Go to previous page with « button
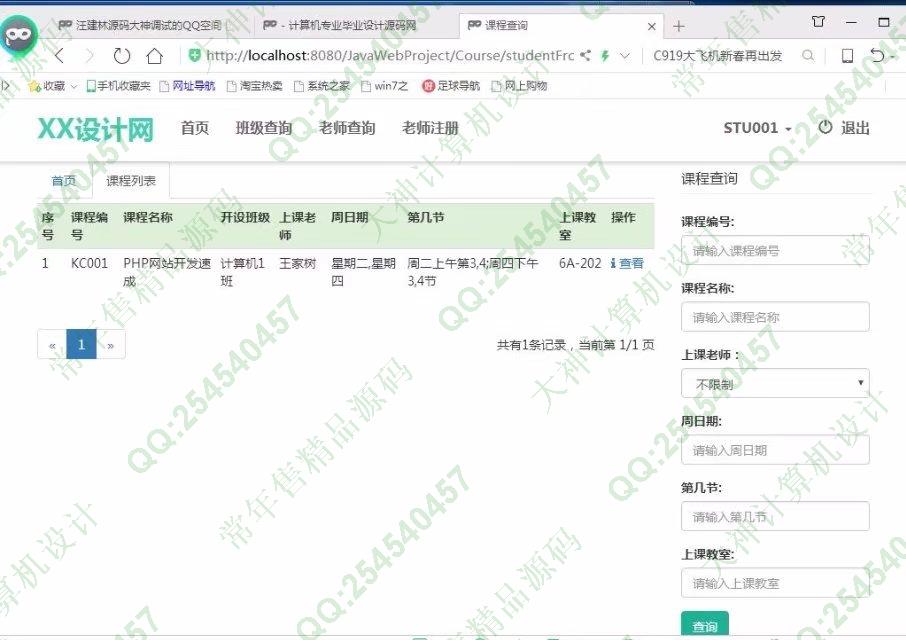 pyautogui.click(x=52, y=345)
